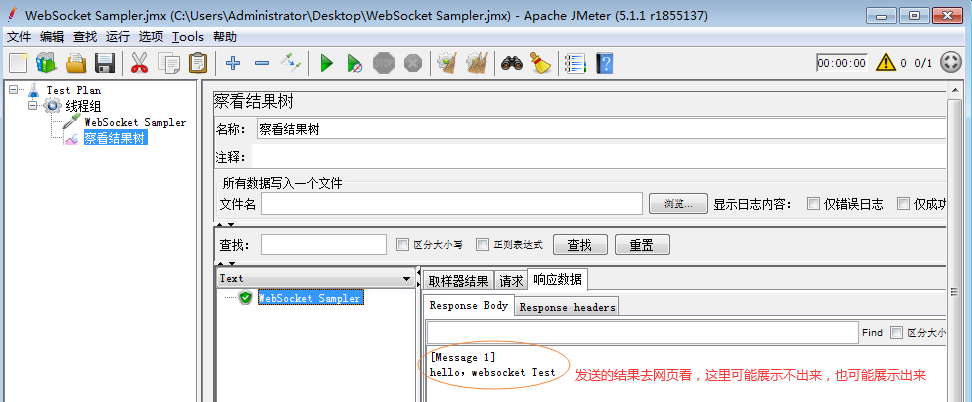Open a test plan file via folder icon
The image size is (972, 402).
pos(76,63)
